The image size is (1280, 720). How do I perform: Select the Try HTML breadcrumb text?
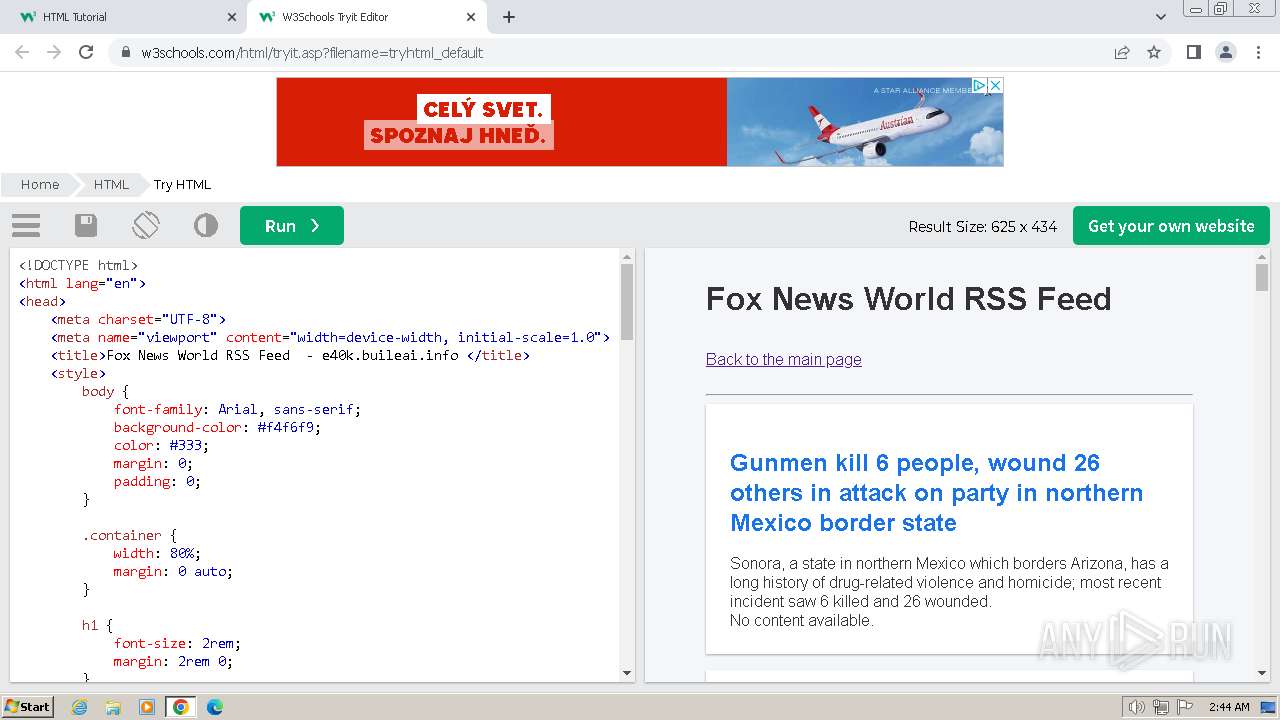(182, 184)
